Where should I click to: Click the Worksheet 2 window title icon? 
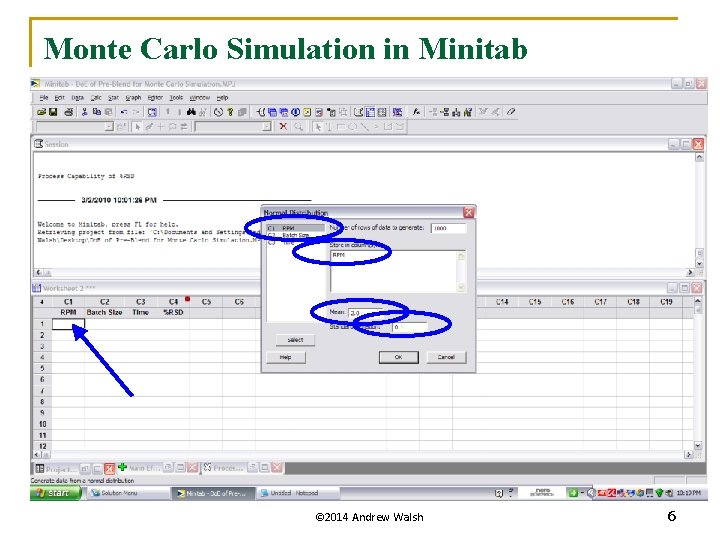pos(37,288)
